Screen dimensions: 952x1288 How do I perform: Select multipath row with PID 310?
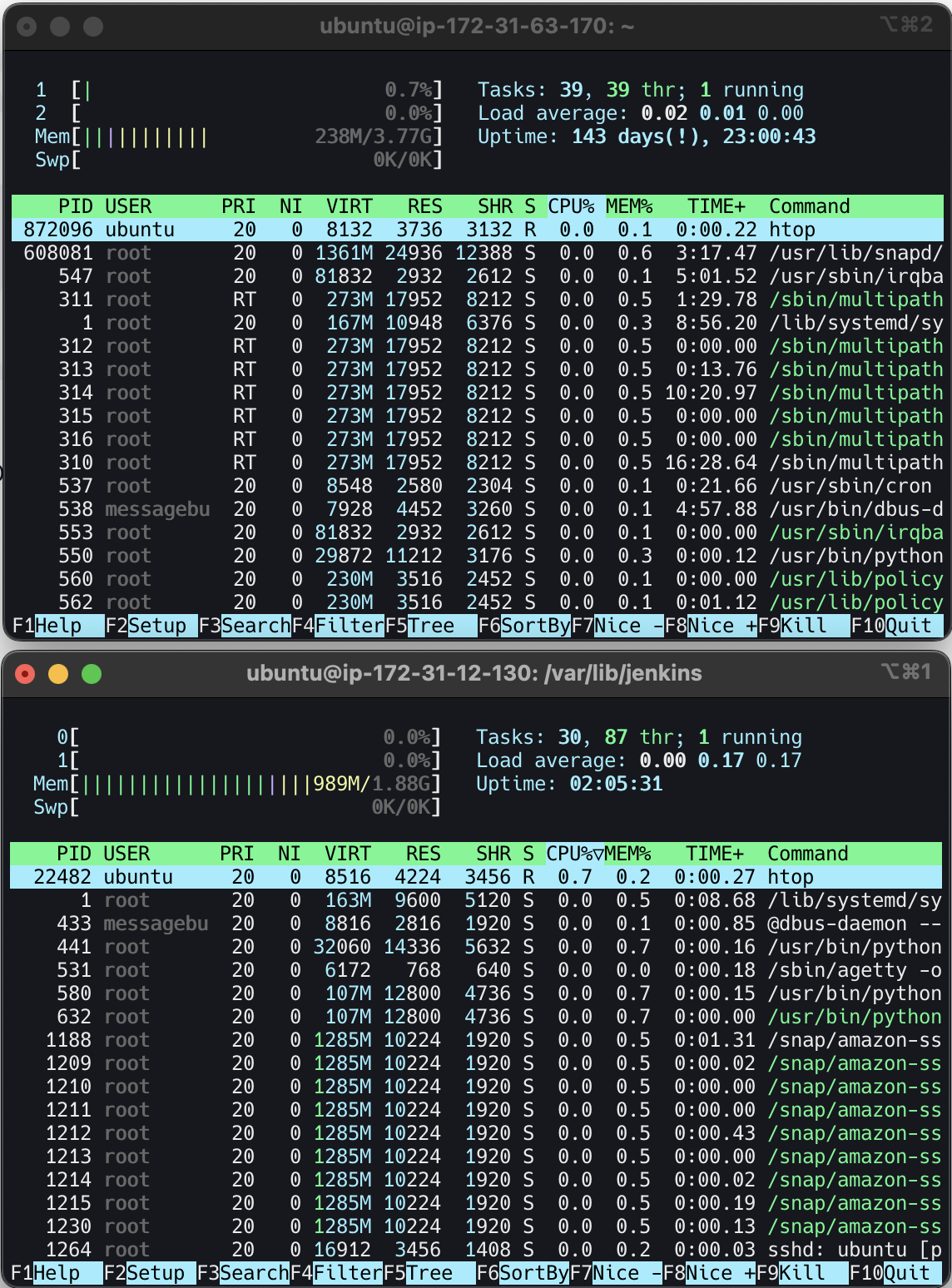(478, 463)
